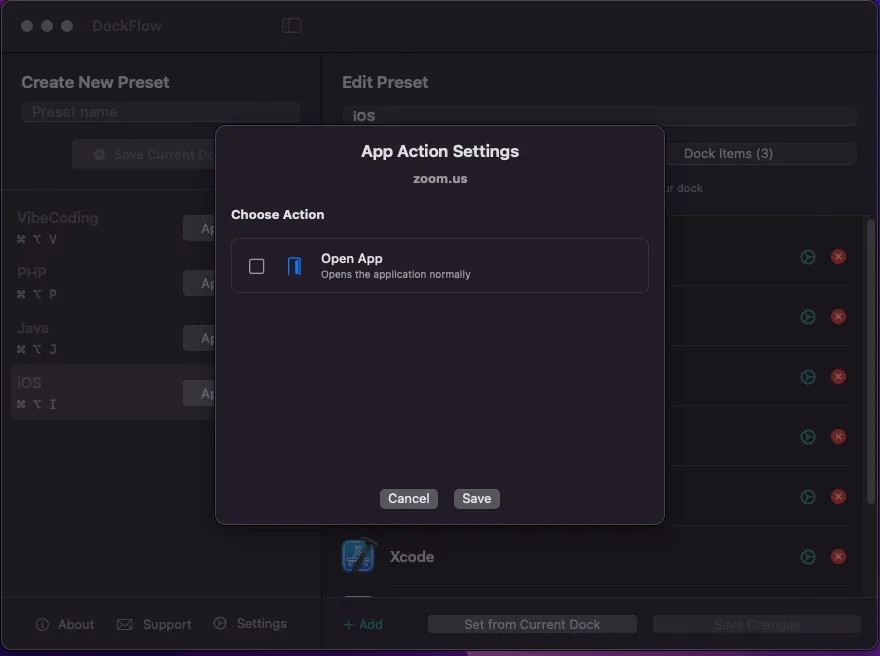This screenshot has width=880, height=656.
Task: Apply the iOS preset
Action: pyautogui.click(x=200, y=393)
